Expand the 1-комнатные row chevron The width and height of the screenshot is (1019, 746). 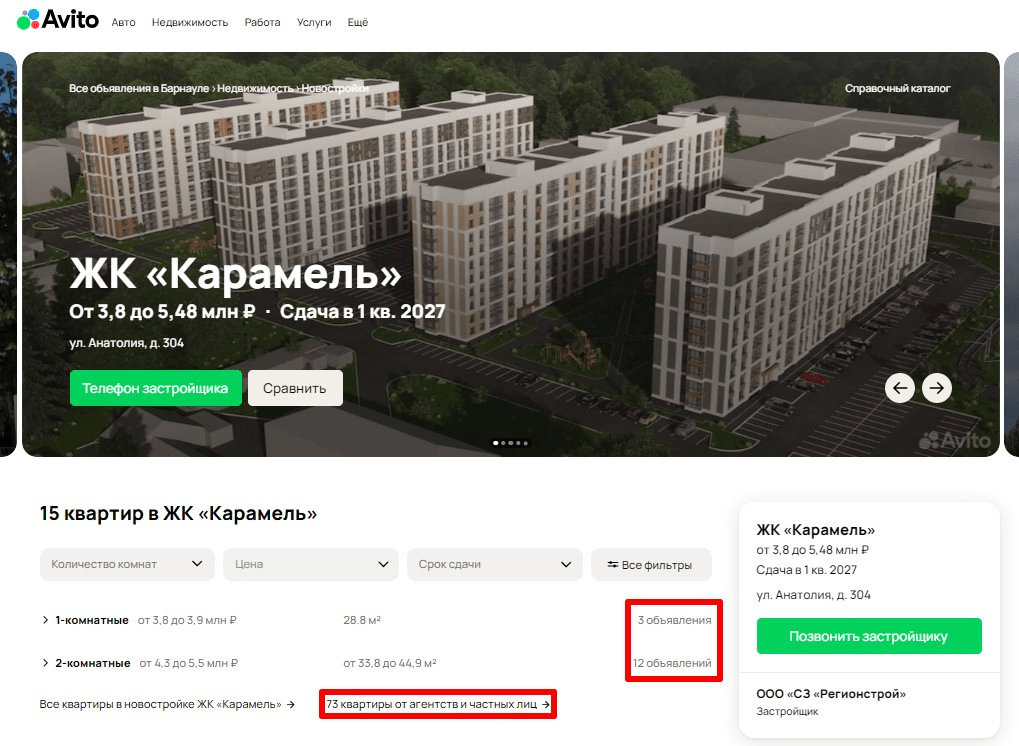(45, 620)
